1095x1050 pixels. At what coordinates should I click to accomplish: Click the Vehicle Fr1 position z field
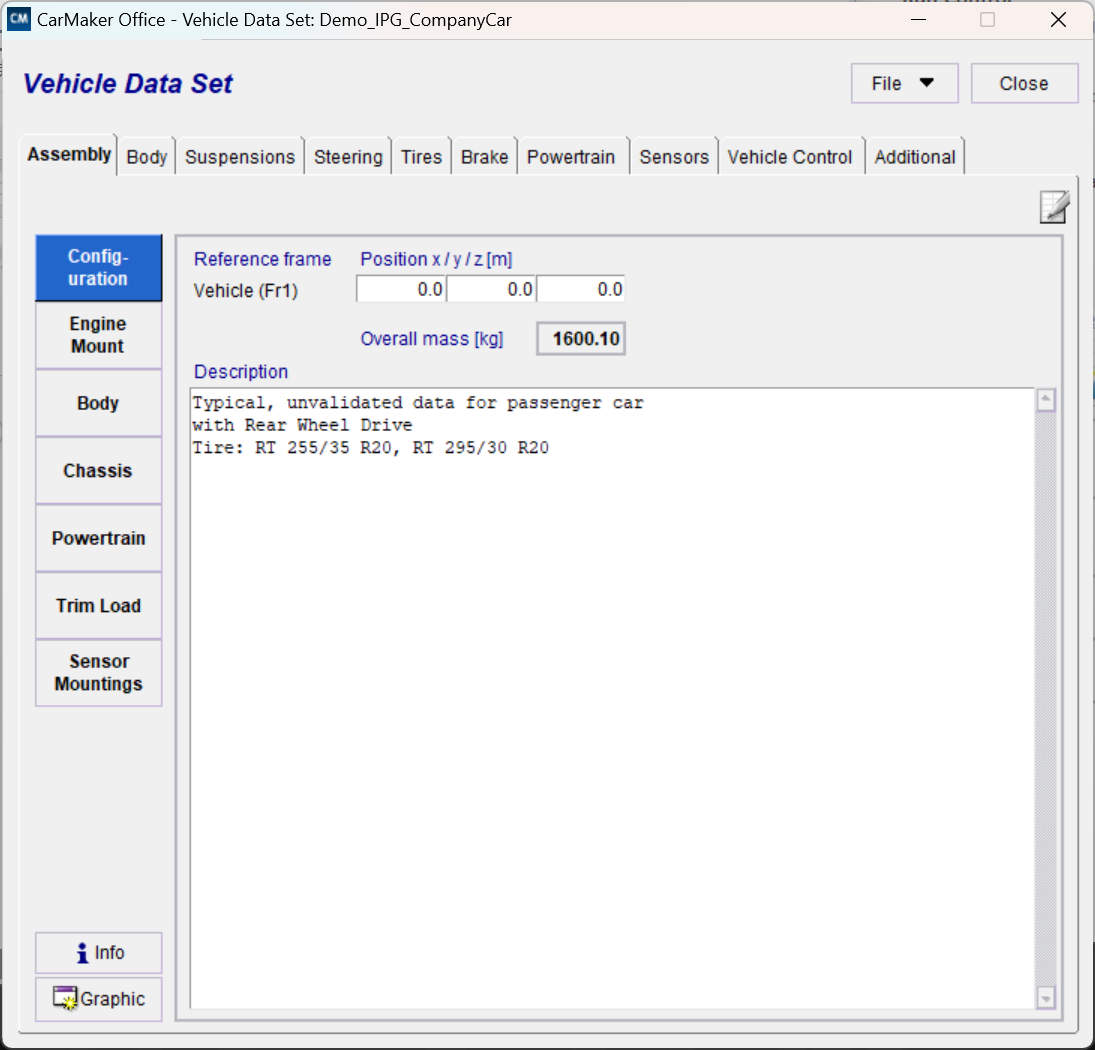tap(581, 289)
